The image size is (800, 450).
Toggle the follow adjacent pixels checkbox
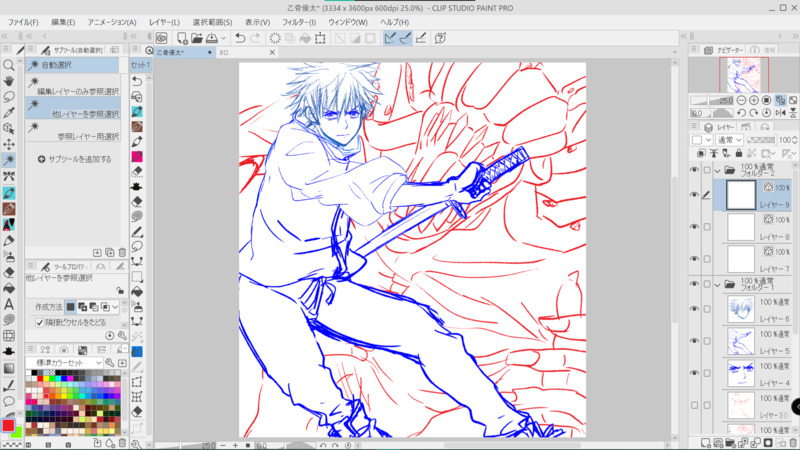(40, 322)
